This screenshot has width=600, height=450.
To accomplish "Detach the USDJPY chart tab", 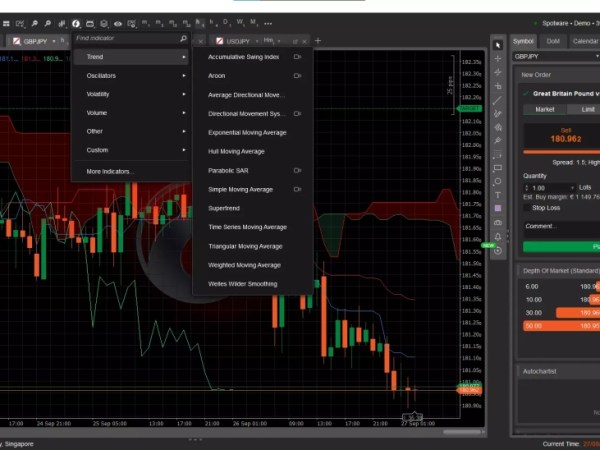I will tap(295, 41).
